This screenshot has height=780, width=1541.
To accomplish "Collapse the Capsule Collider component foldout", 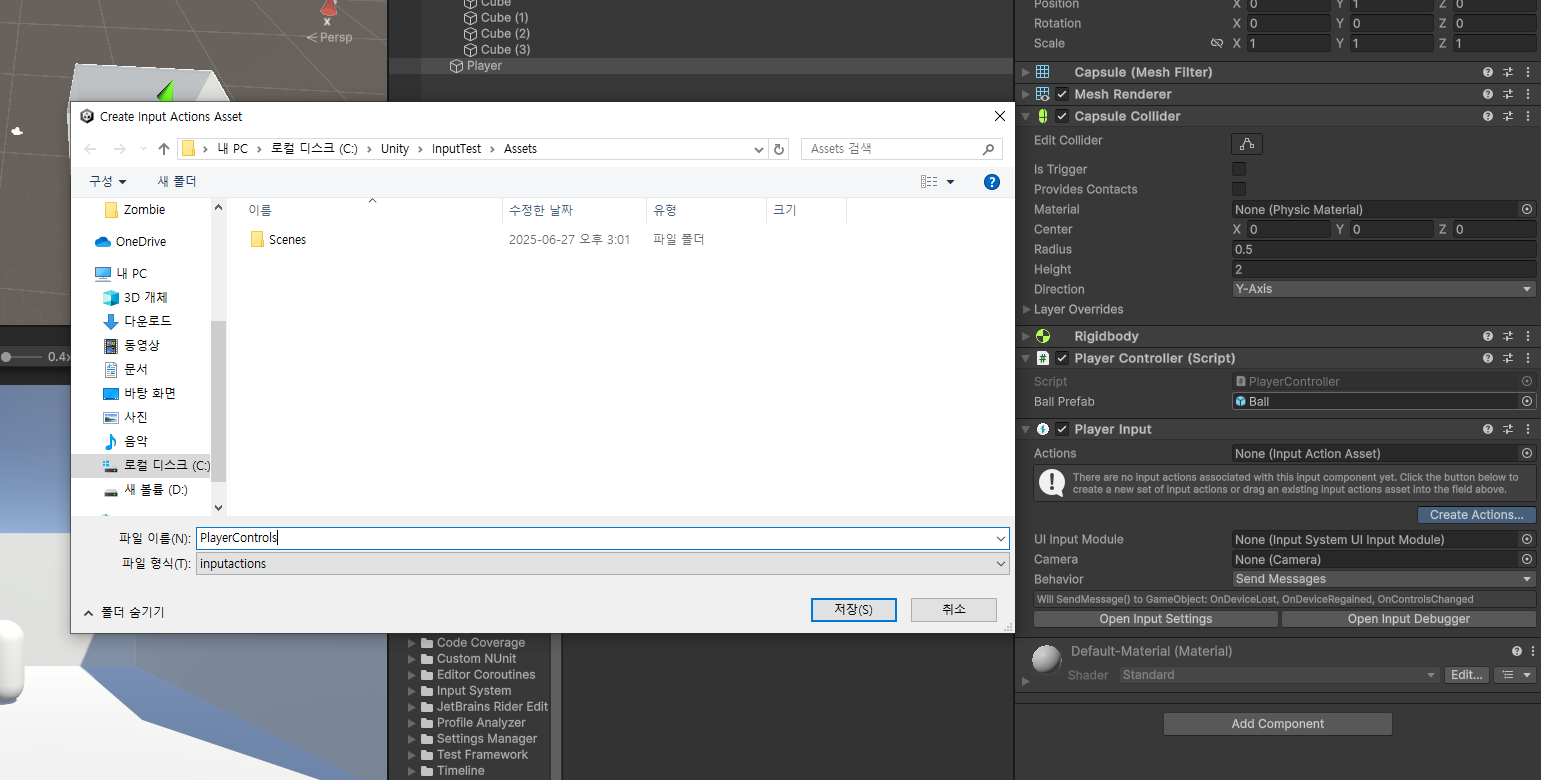I will point(1025,116).
